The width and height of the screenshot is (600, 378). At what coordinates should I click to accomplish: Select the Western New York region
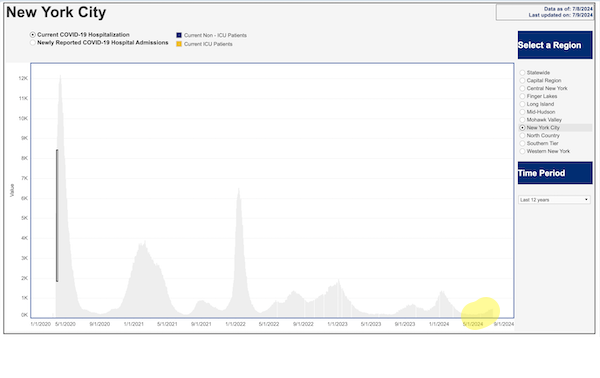[x=522, y=151]
